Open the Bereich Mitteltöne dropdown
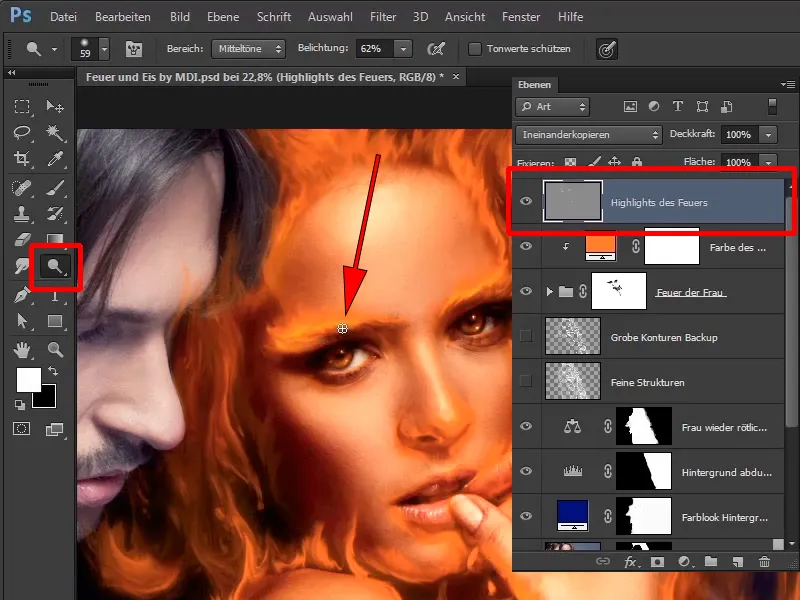The width and height of the screenshot is (800, 600). click(x=248, y=49)
